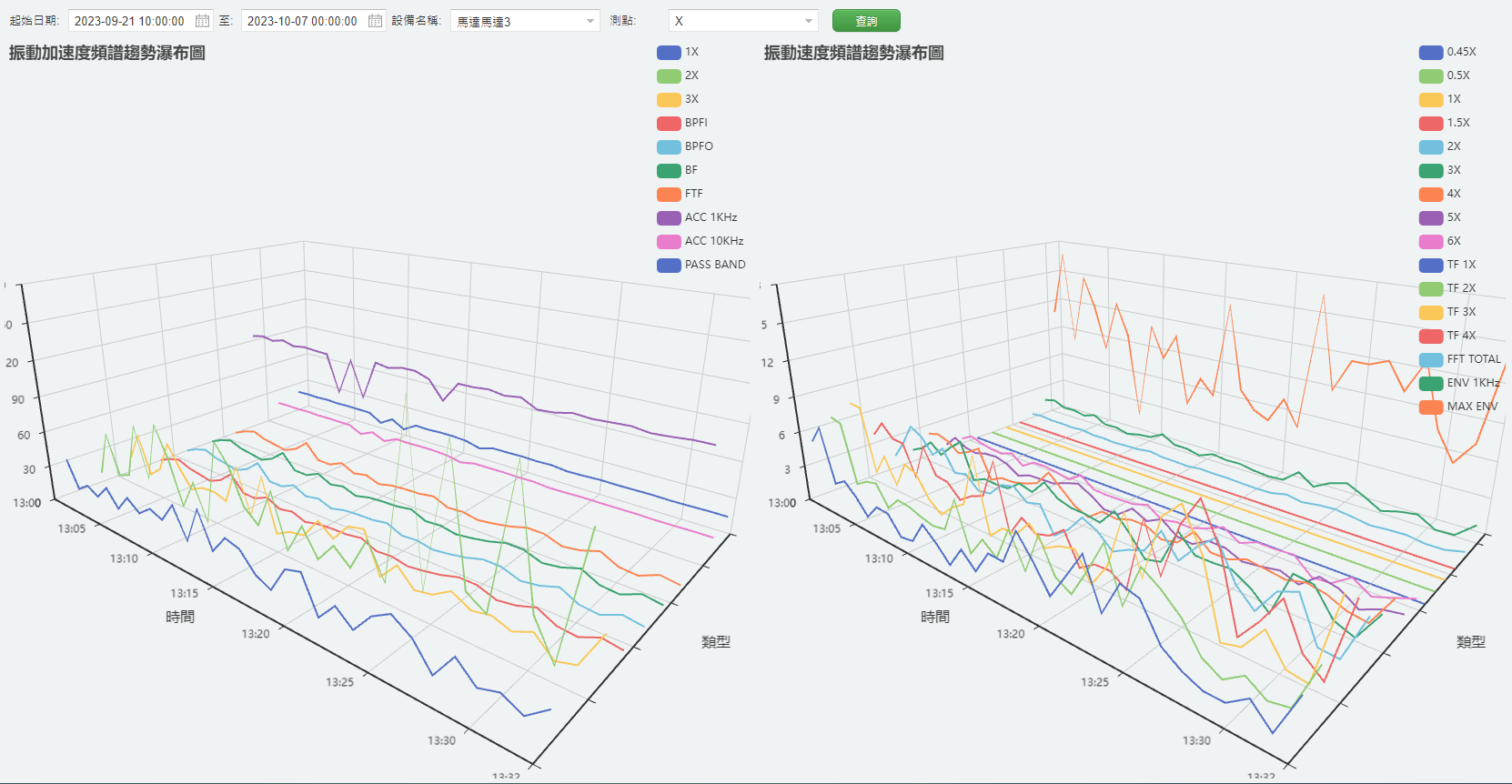
Task: Toggle MAX ENV legend entry
Action: (x=1458, y=407)
